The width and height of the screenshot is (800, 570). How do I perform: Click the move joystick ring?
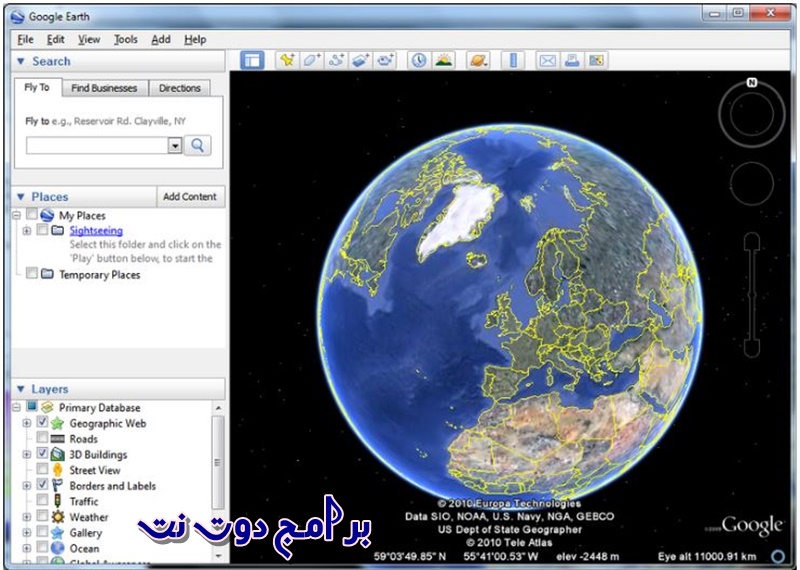tap(752, 184)
